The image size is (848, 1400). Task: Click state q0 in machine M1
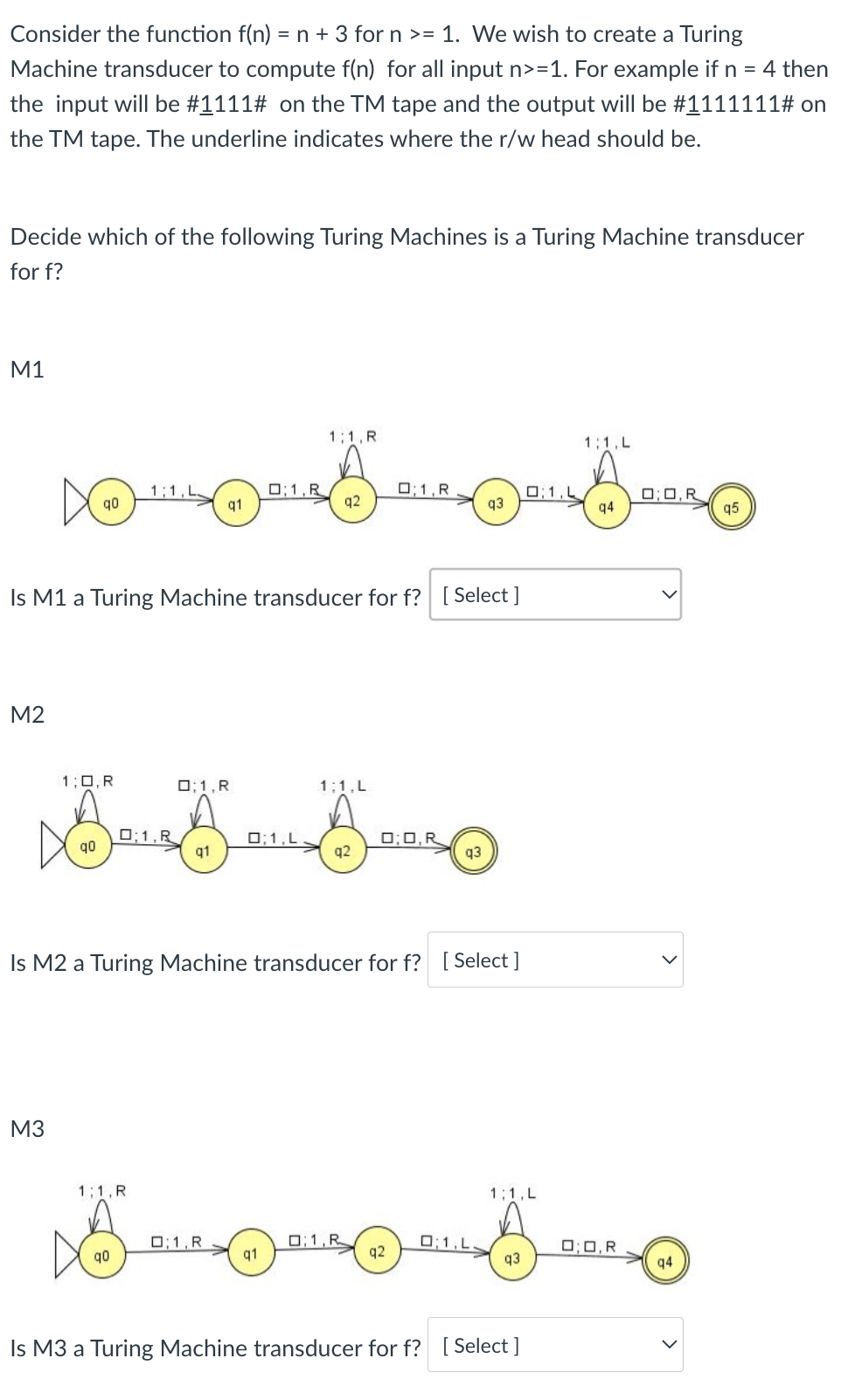(x=109, y=502)
